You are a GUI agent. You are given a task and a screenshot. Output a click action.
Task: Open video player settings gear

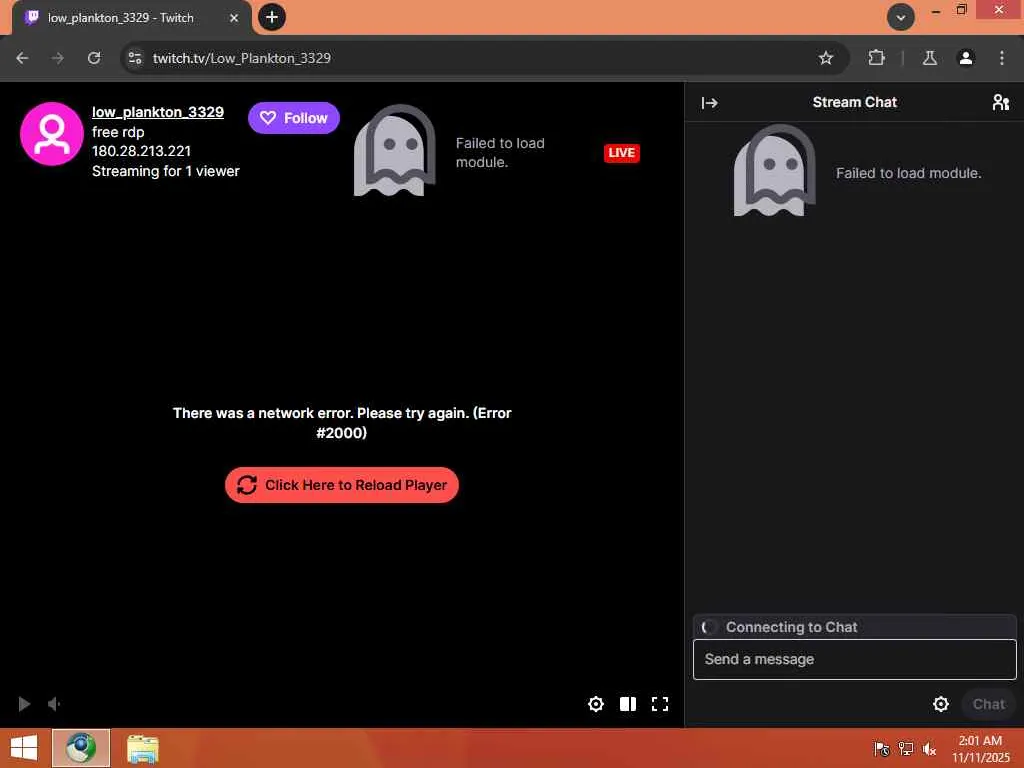(x=596, y=704)
